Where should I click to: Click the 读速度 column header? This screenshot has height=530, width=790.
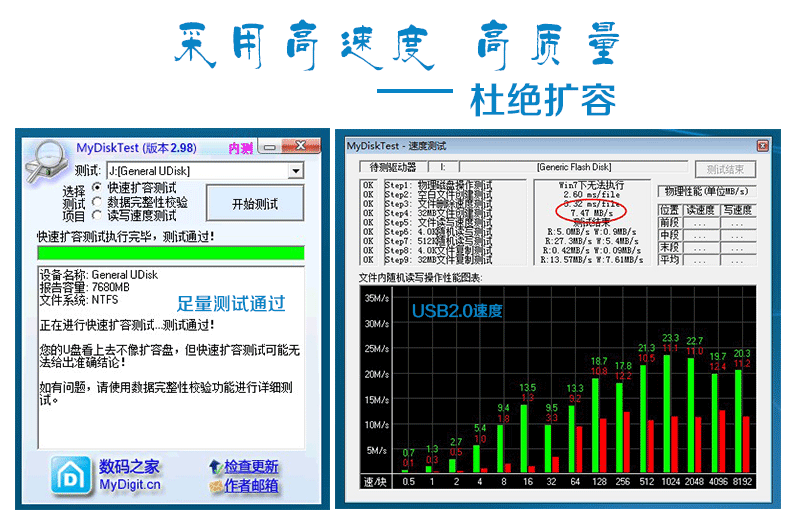pos(701,210)
